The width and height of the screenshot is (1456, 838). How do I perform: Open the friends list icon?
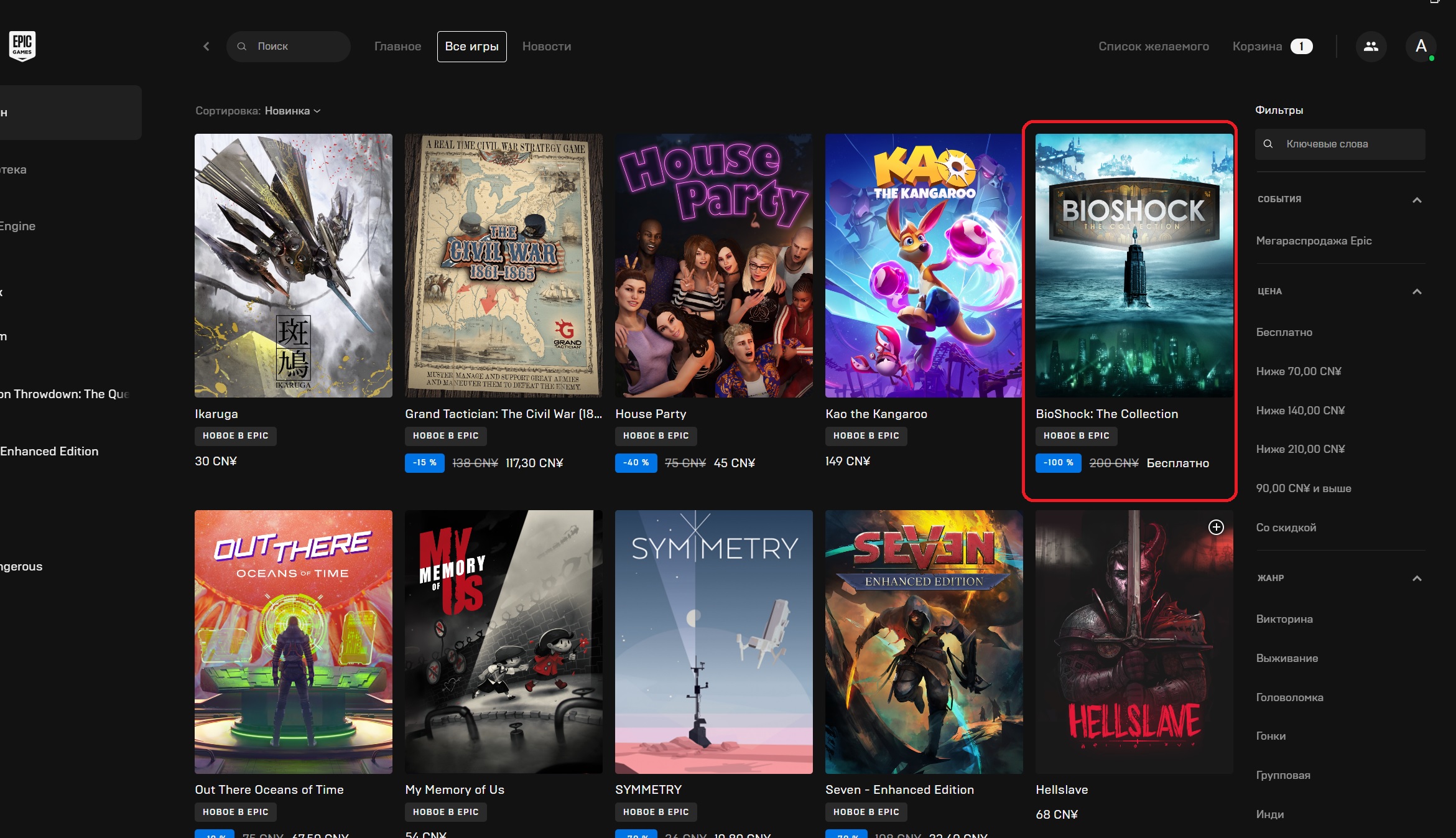(1371, 46)
